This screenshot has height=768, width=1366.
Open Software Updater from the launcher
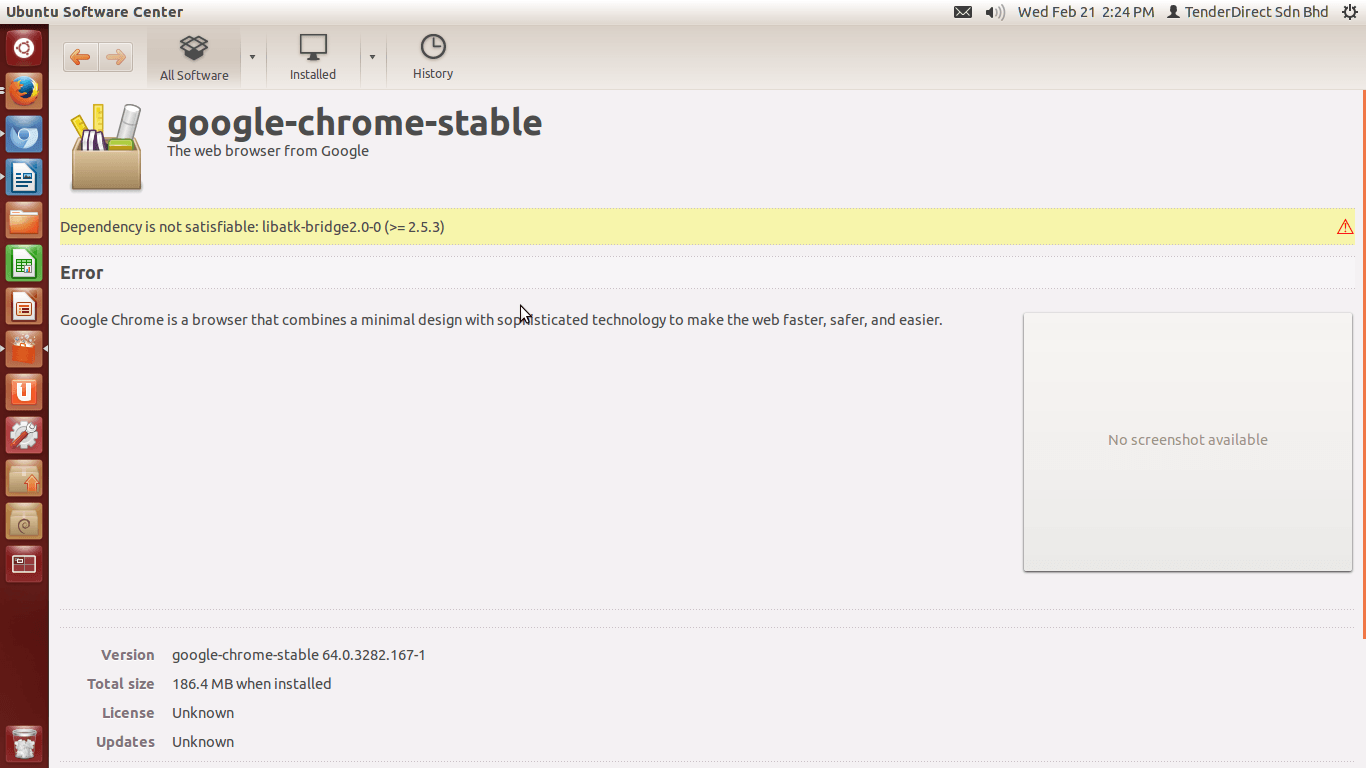coord(24,478)
